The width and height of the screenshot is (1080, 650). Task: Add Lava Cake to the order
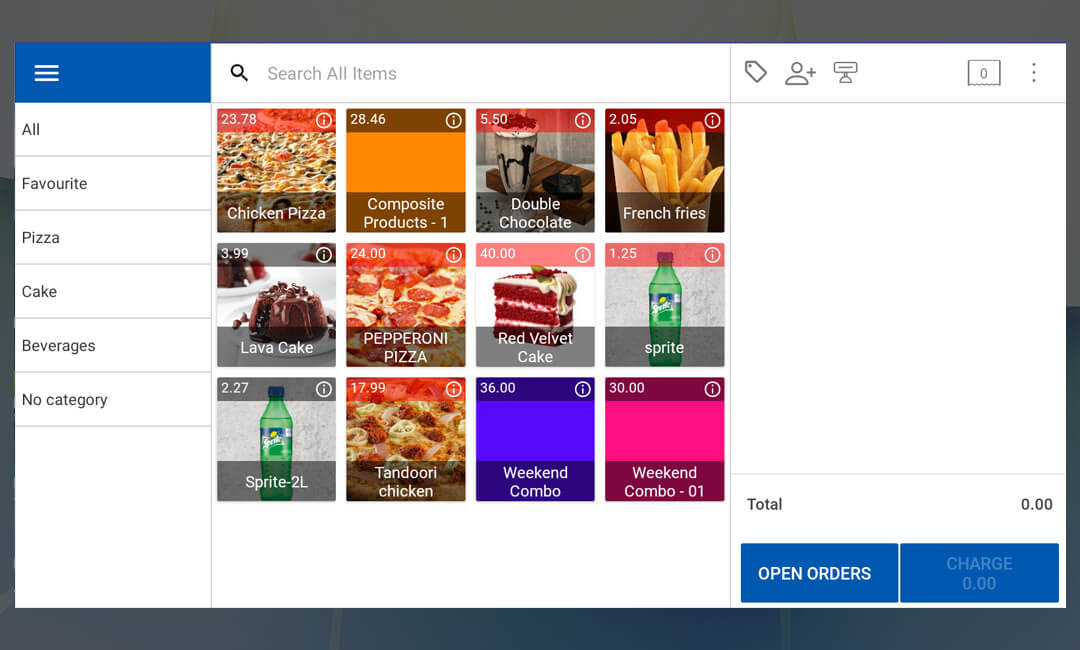pyautogui.click(x=276, y=306)
